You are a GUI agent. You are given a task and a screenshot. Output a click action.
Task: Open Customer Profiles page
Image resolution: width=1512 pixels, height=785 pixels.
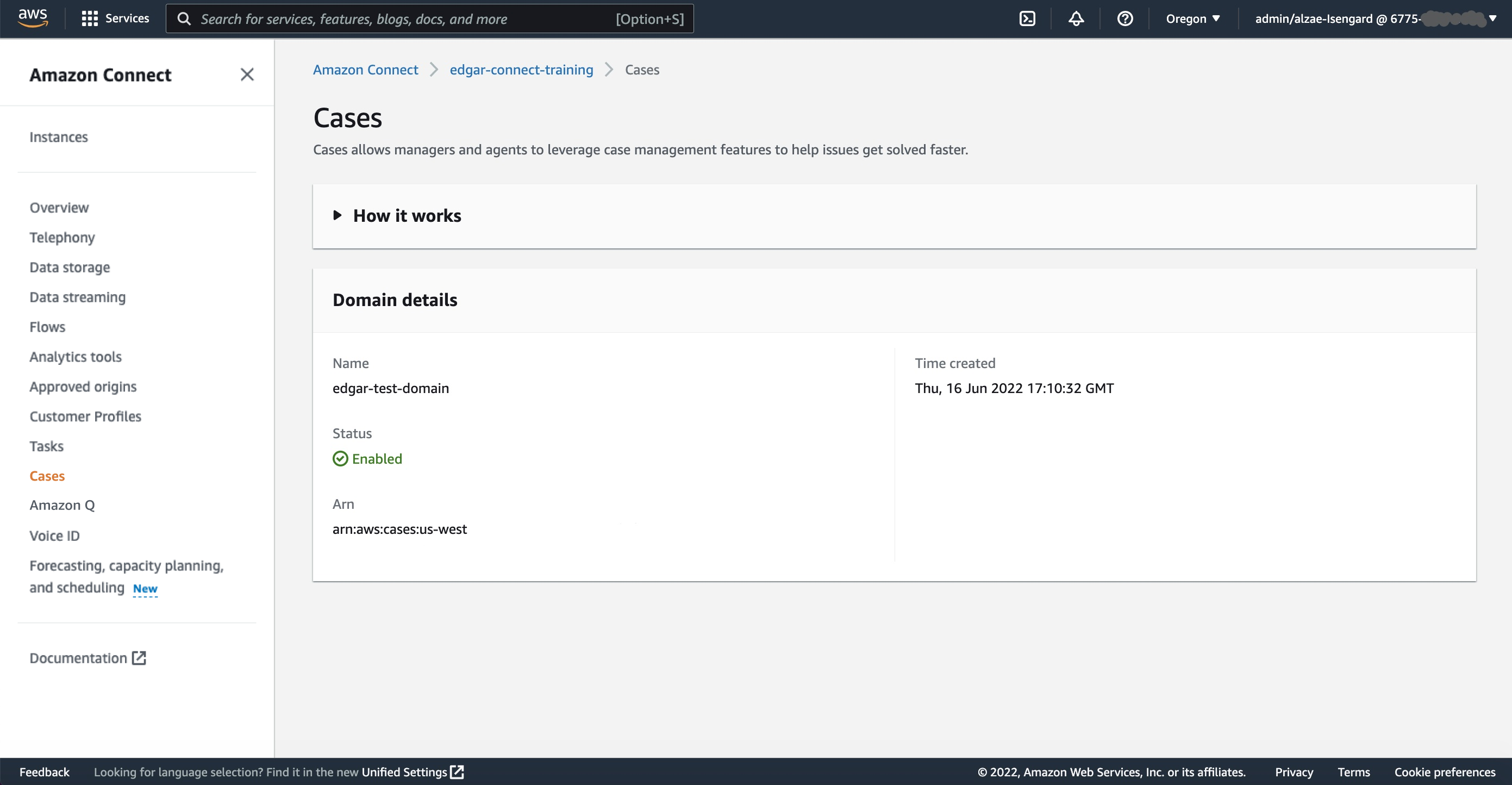point(86,416)
